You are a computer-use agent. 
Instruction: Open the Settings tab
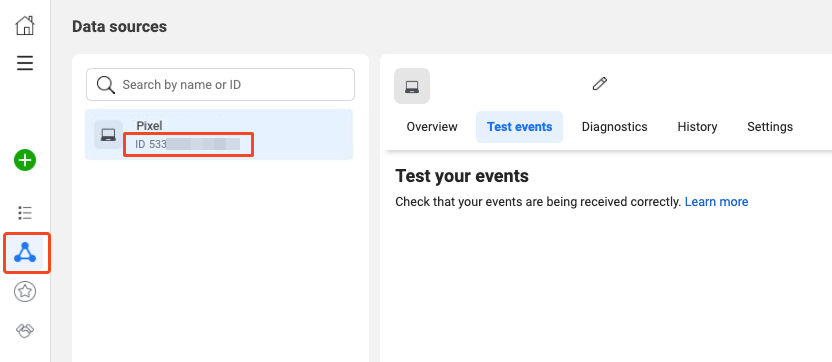[770, 127]
